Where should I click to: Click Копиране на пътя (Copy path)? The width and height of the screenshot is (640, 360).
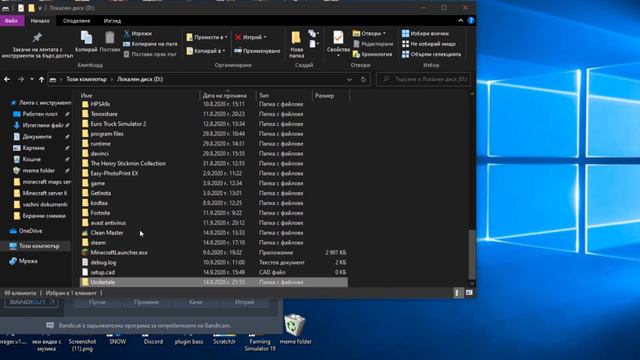pyautogui.click(x=150, y=44)
